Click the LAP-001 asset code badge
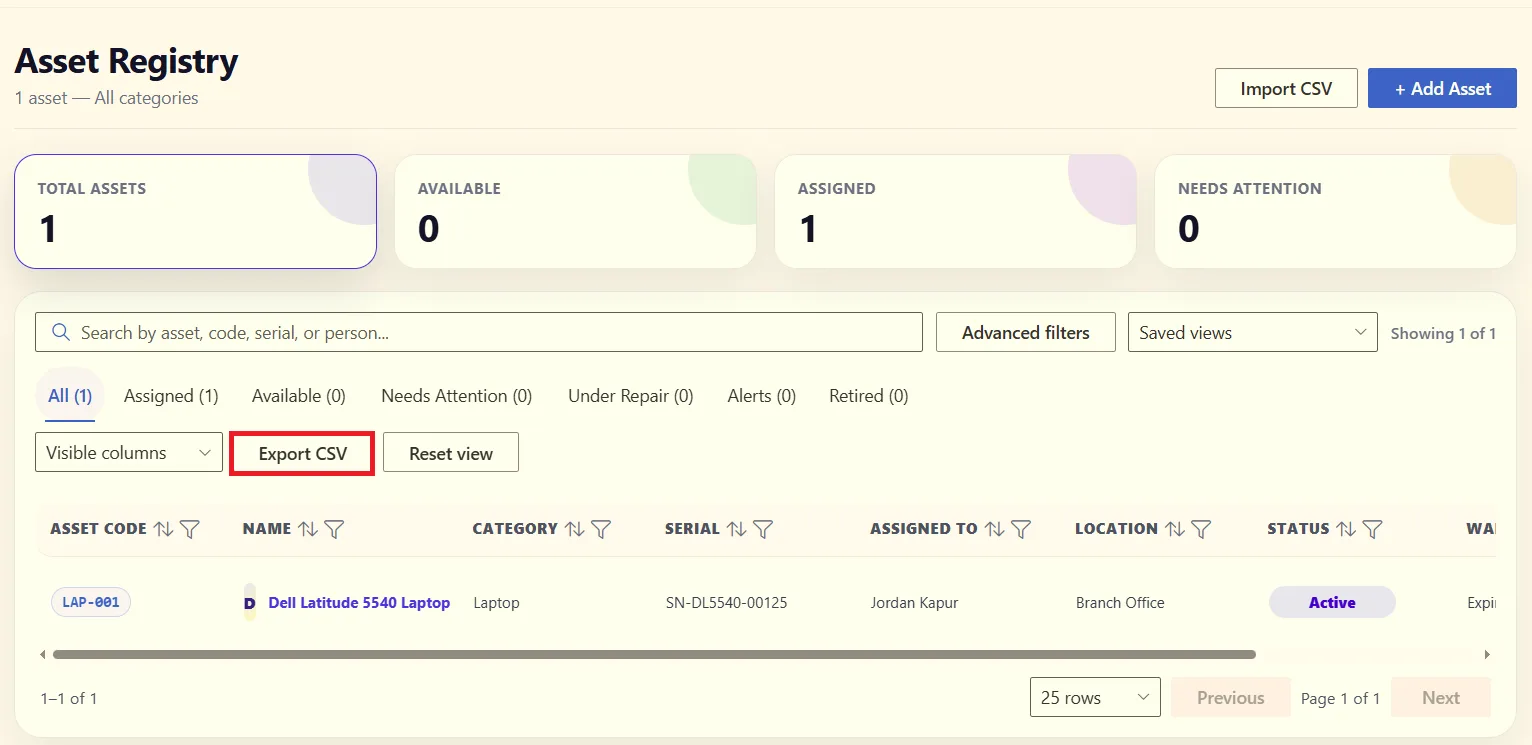Viewport: 1532px width, 745px height. pyautogui.click(x=91, y=603)
